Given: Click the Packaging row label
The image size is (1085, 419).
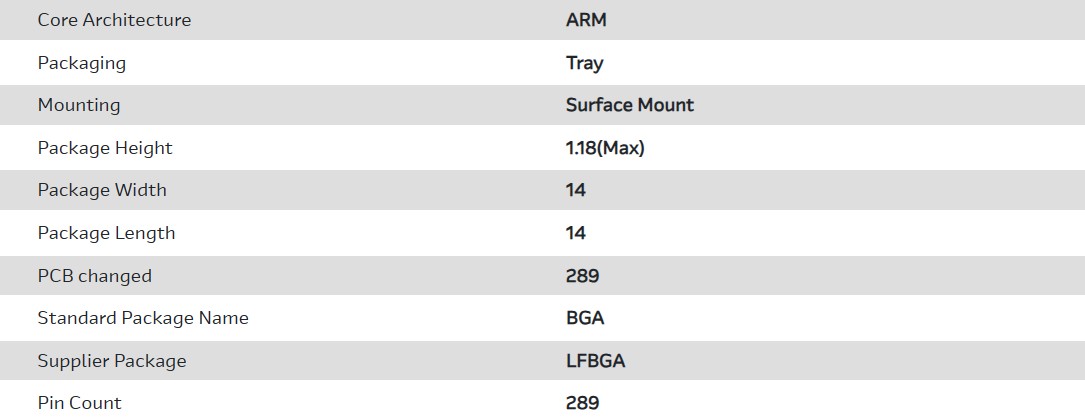Looking at the screenshot, I should click(x=82, y=63).
